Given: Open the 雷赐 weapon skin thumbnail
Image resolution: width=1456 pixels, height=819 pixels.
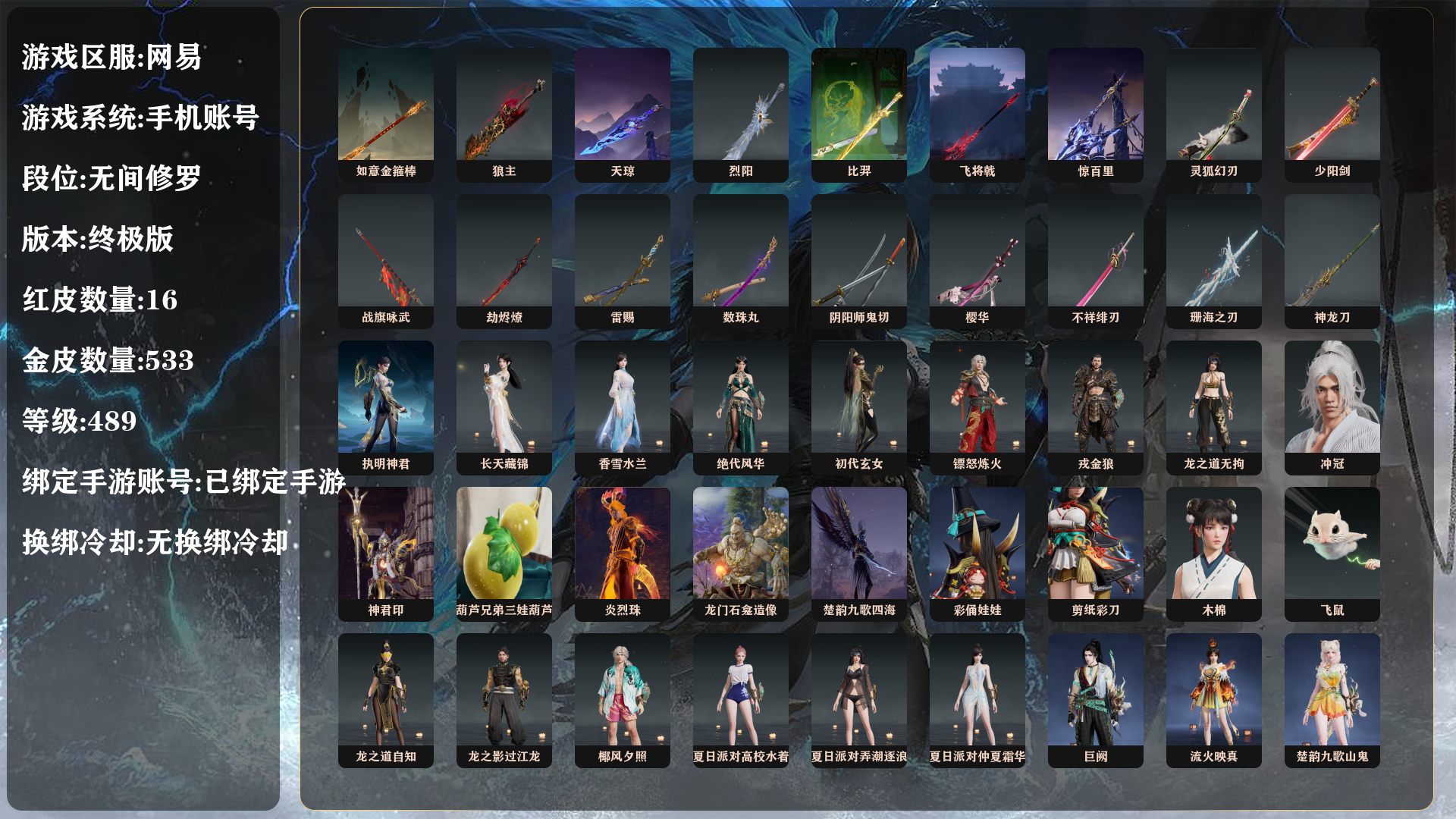Looking at the screenshot, I should [623, 262].
